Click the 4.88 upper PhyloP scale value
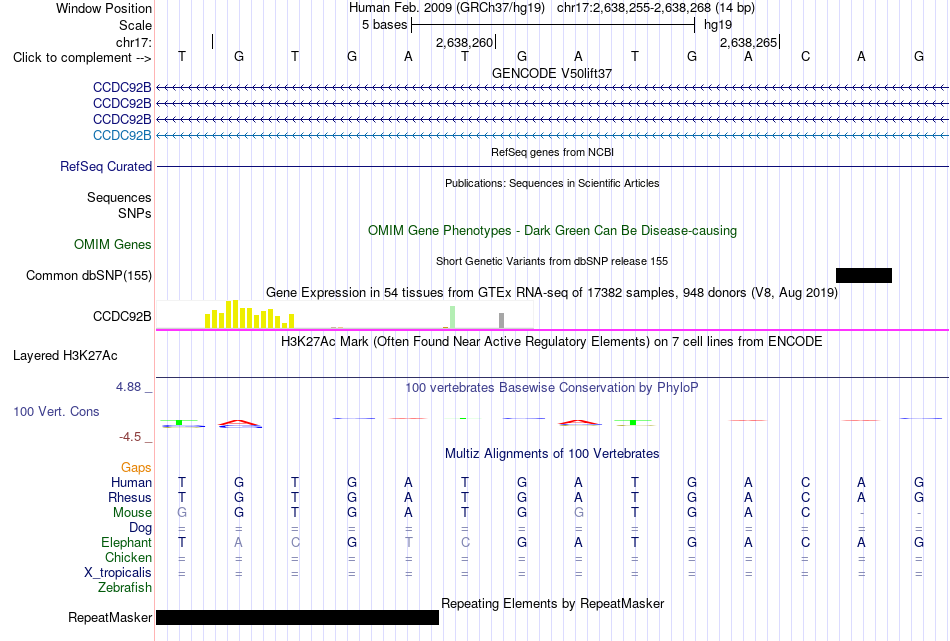 point(128,387)
